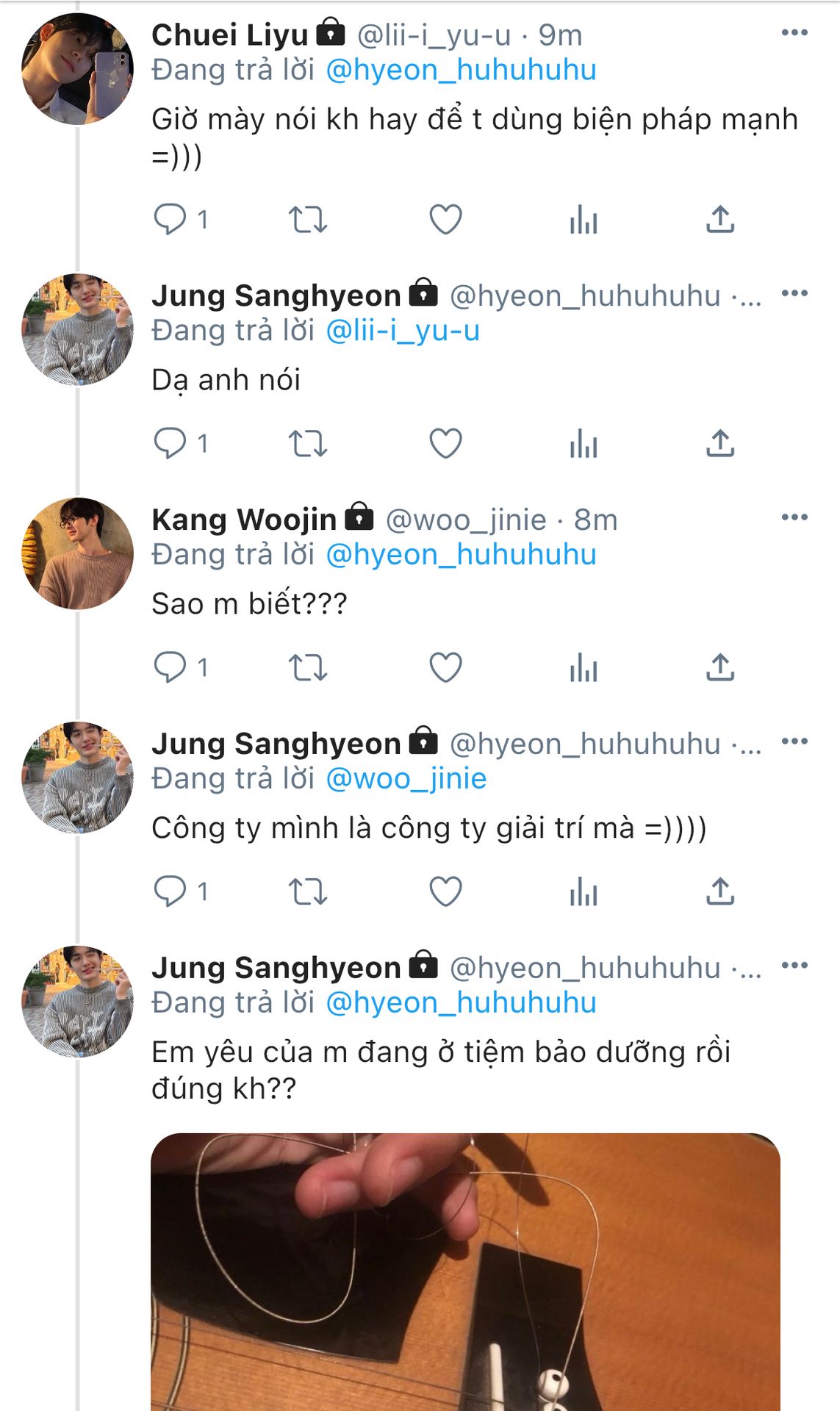View analytics for Kang Woojin's tweet

coord(583,667)
